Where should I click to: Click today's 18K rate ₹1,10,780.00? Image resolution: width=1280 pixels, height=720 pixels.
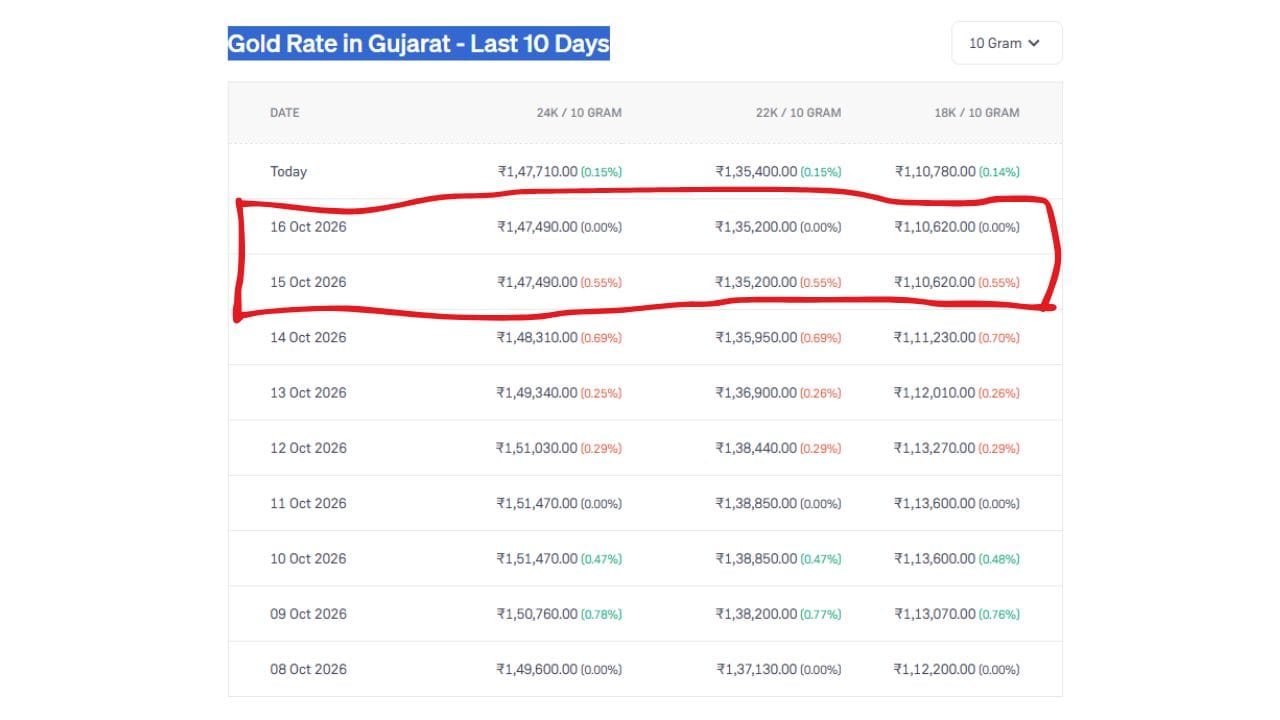pos(935,172)
